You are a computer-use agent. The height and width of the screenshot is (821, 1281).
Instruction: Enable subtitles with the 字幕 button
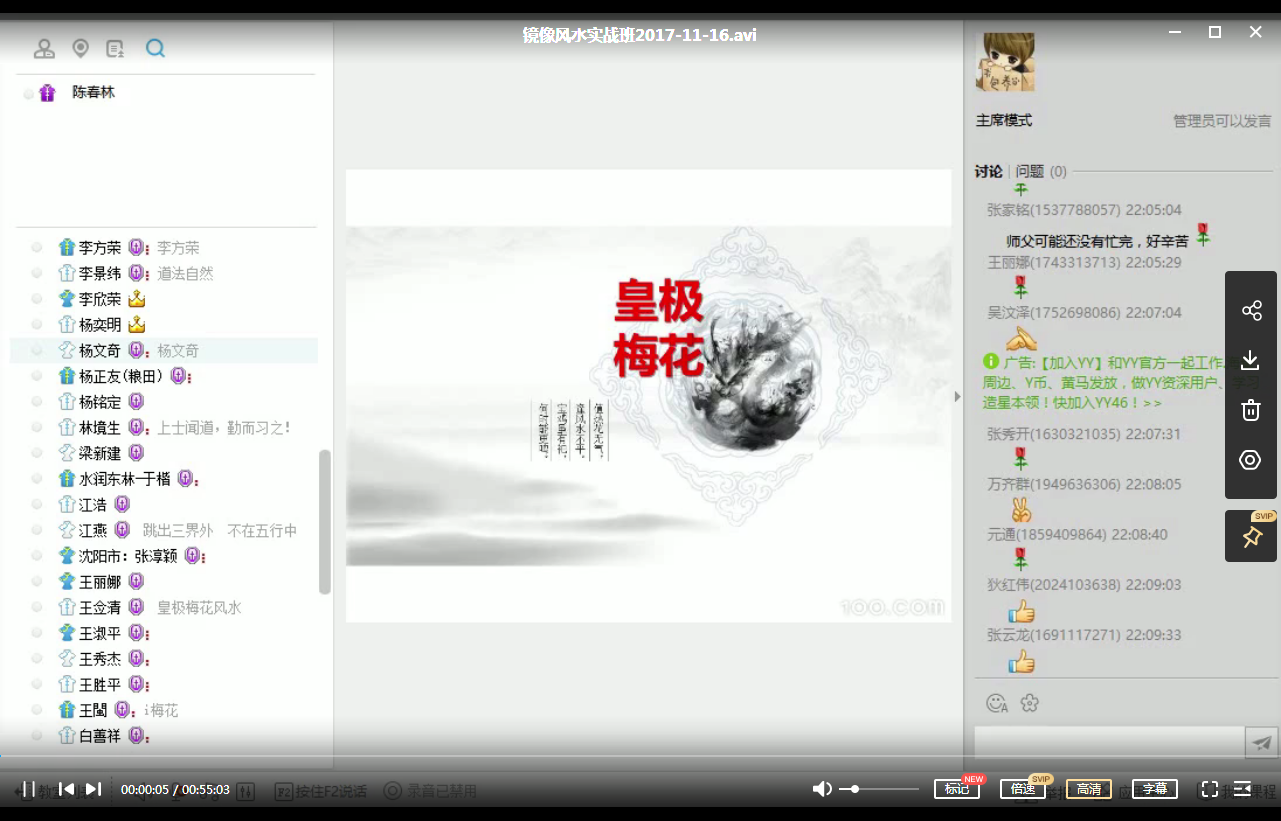click(1154, 788)
